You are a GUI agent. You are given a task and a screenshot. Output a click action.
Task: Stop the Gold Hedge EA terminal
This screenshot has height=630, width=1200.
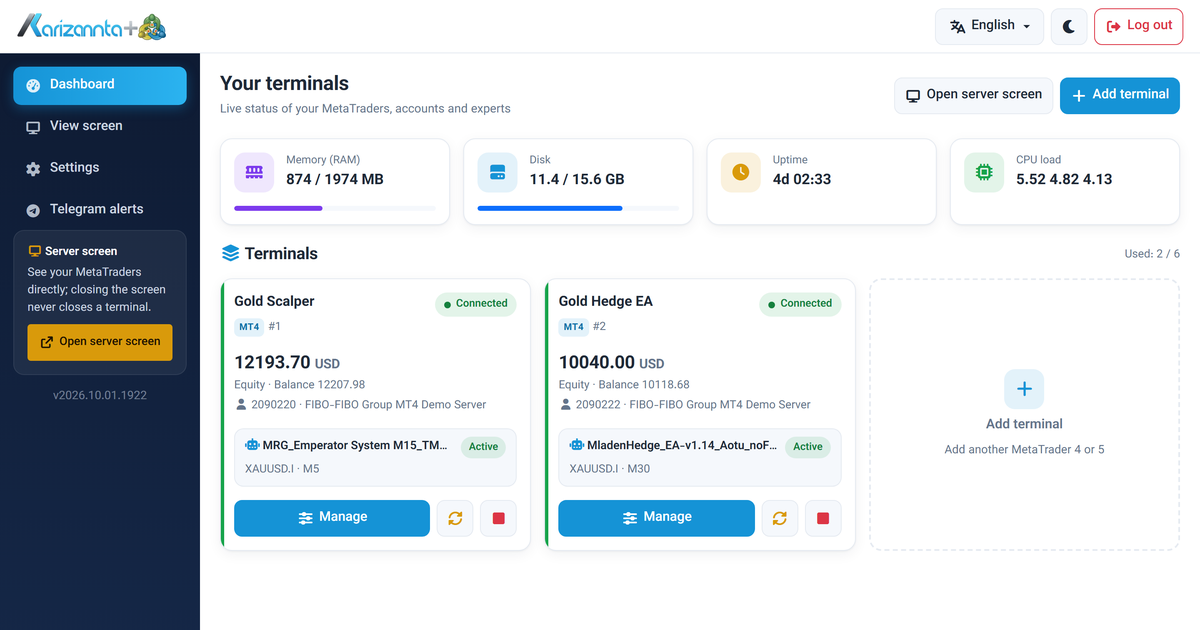pos(823,518)
